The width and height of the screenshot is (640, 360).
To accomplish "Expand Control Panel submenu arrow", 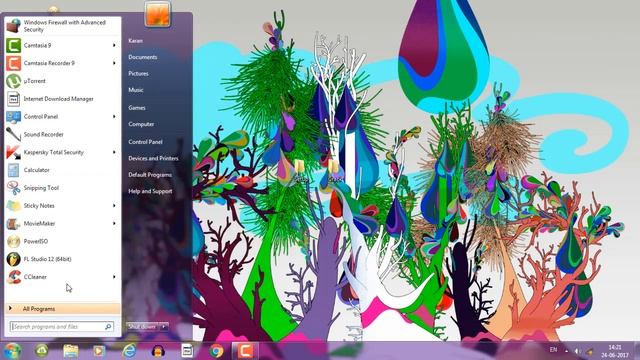I will point(114,117).
